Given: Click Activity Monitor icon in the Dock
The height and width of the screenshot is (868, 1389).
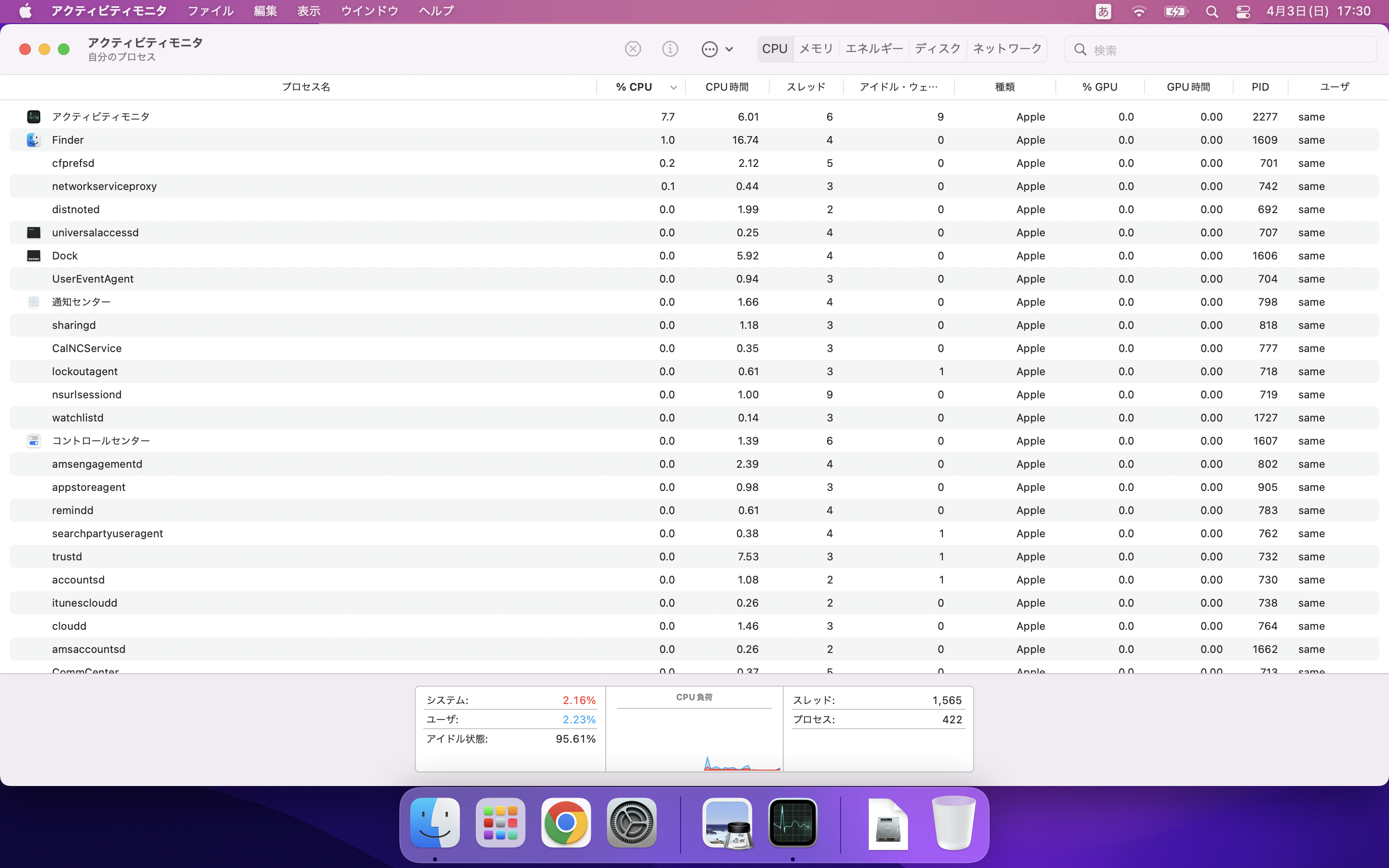Looking at the screenshot, I should coord(793,822).
